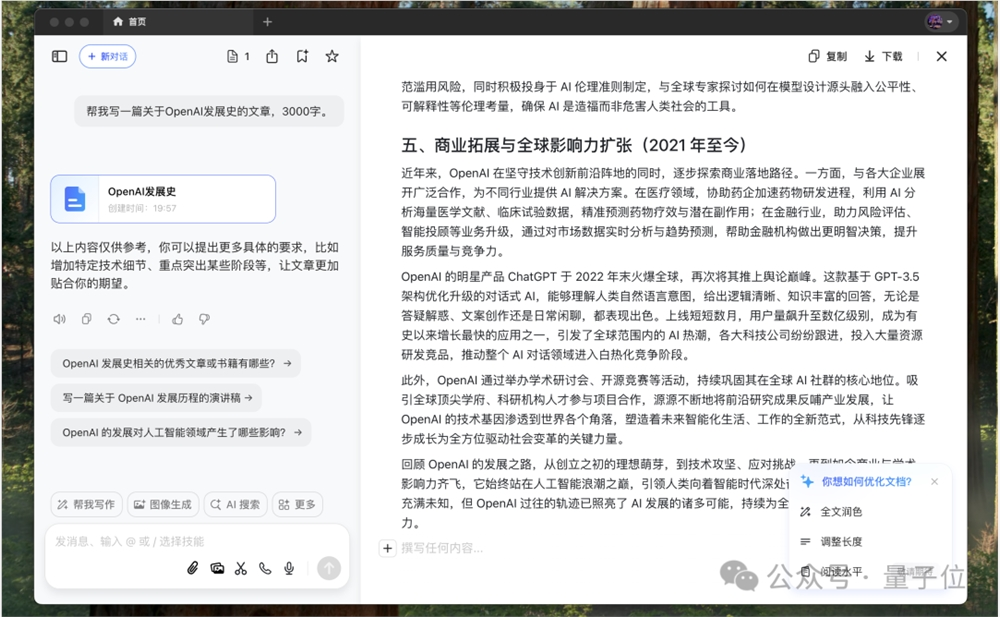Open the OpenAI发展史 document card
This screenshot has width=1000, height=617.
click(163, 199)
